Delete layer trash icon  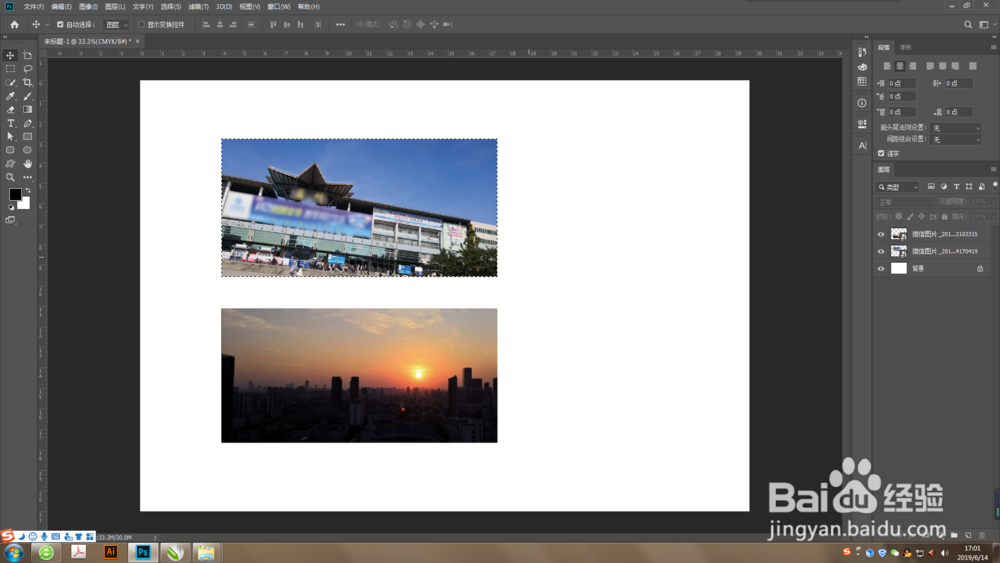[982, 535]
